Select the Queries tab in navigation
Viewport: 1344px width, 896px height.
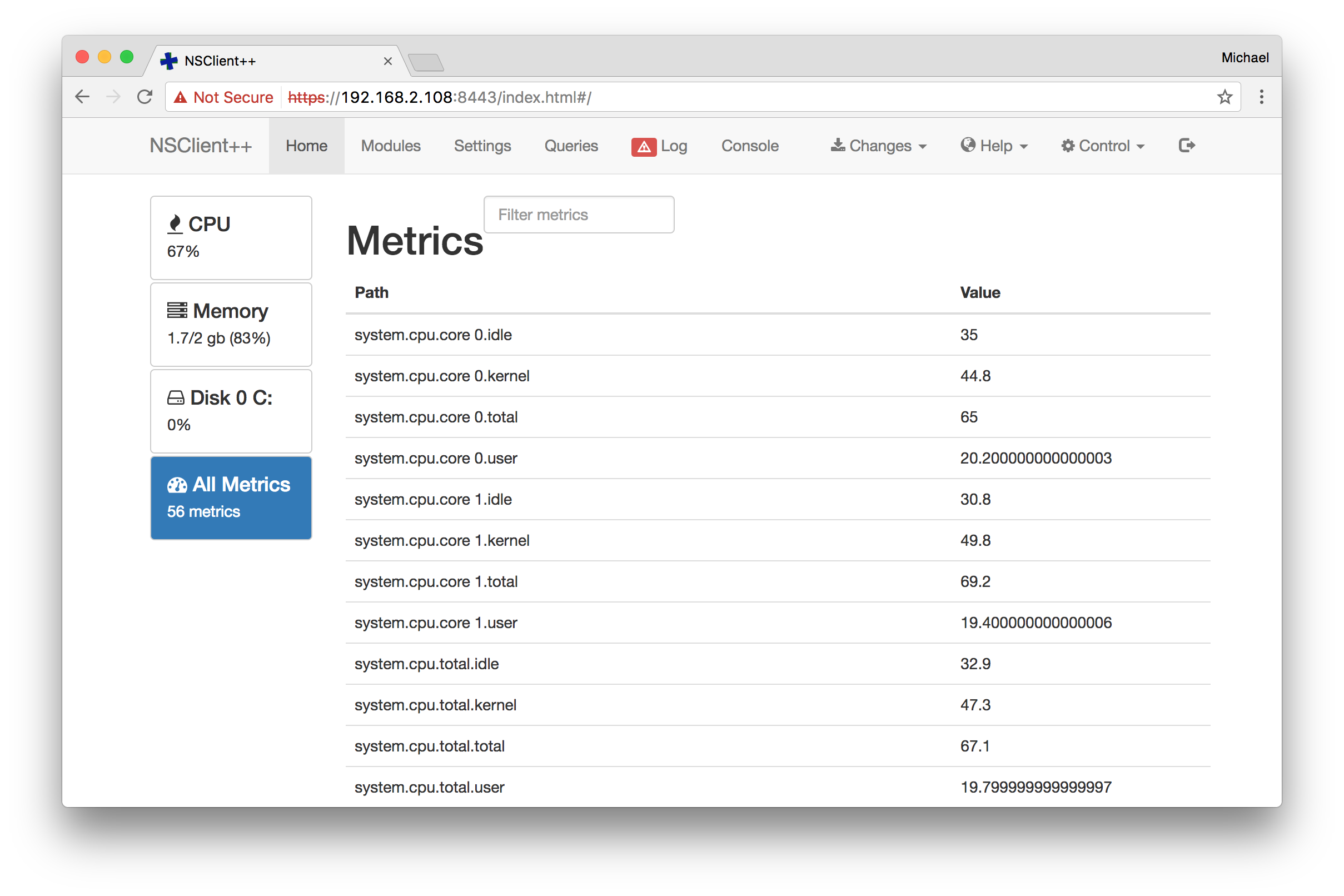coord(570,146)
